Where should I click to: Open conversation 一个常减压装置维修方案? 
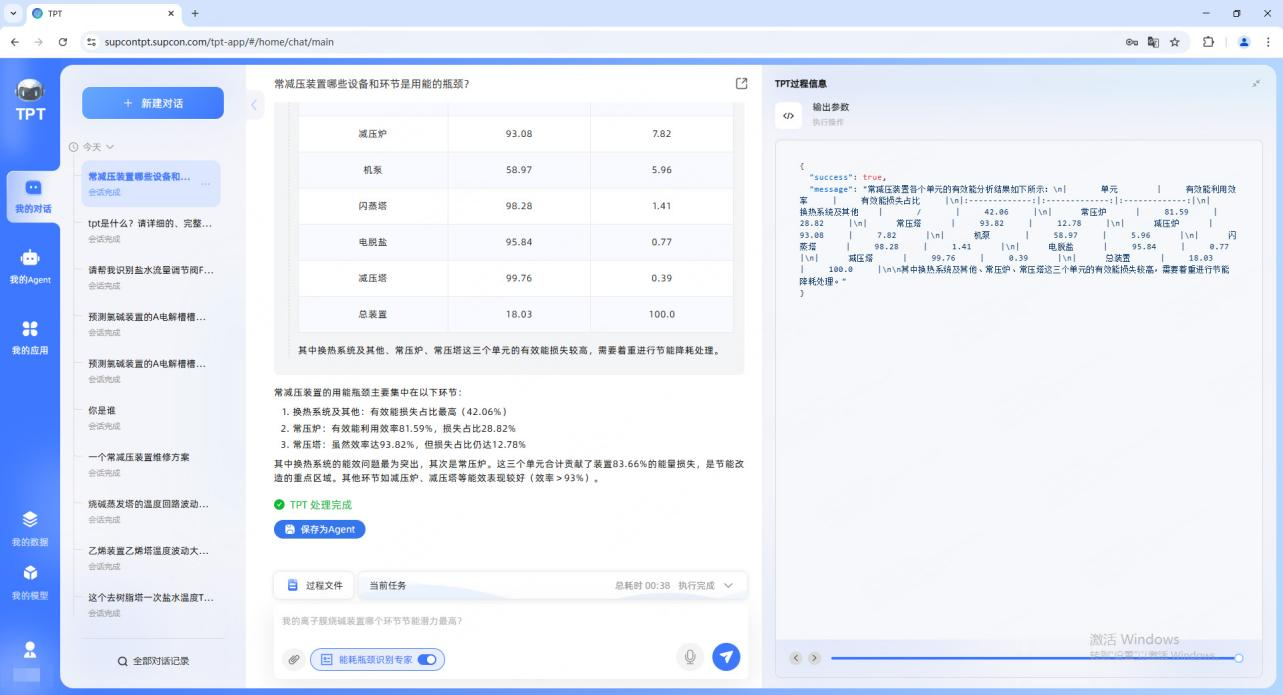(150, 464)
